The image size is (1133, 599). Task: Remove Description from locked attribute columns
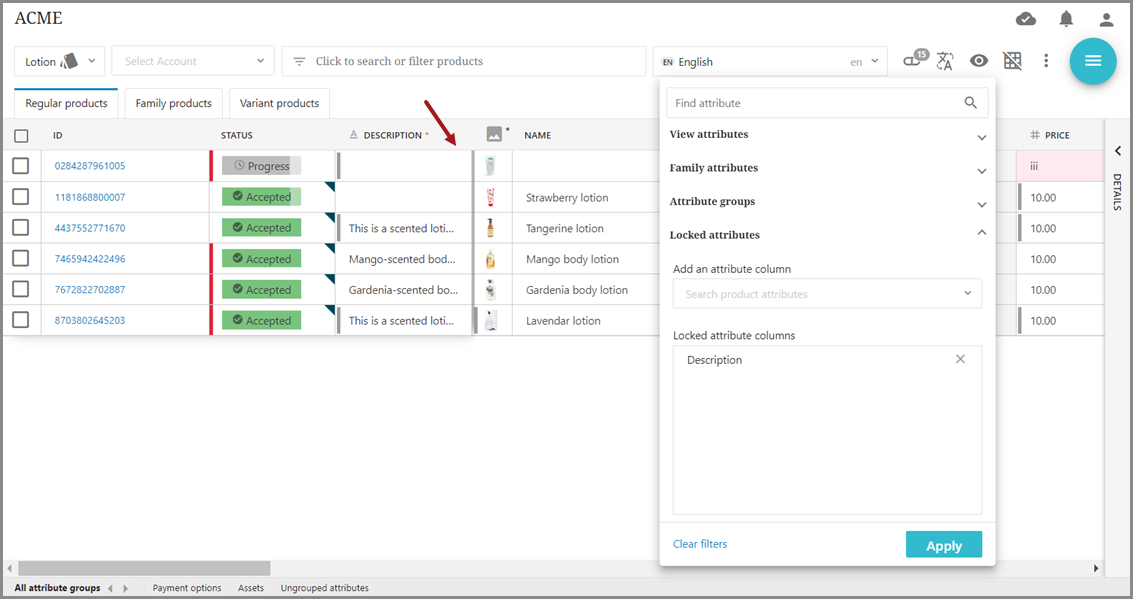pos(960,359)
